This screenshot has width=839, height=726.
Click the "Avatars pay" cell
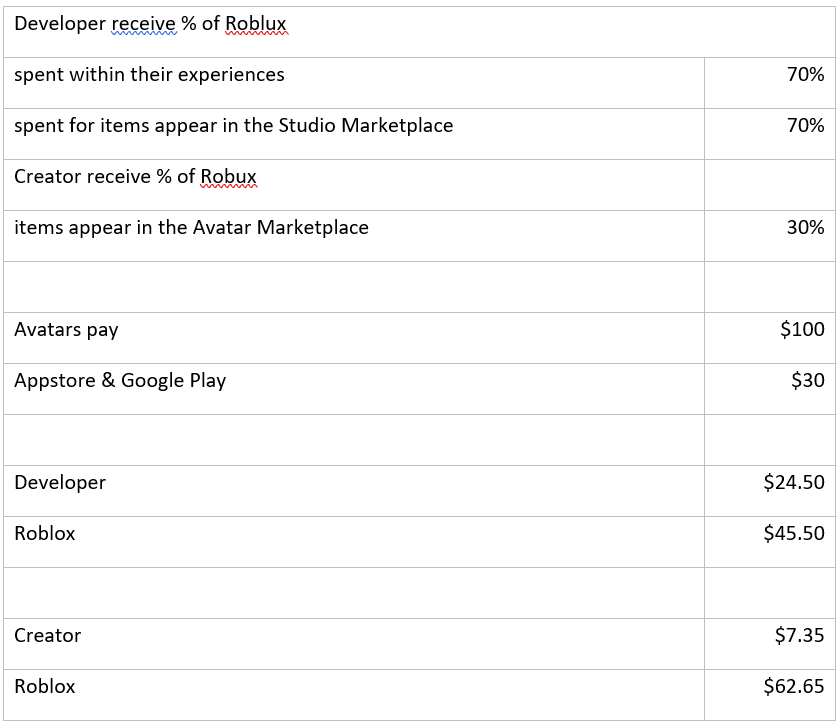pyautogui.click(x=66, y=330)
